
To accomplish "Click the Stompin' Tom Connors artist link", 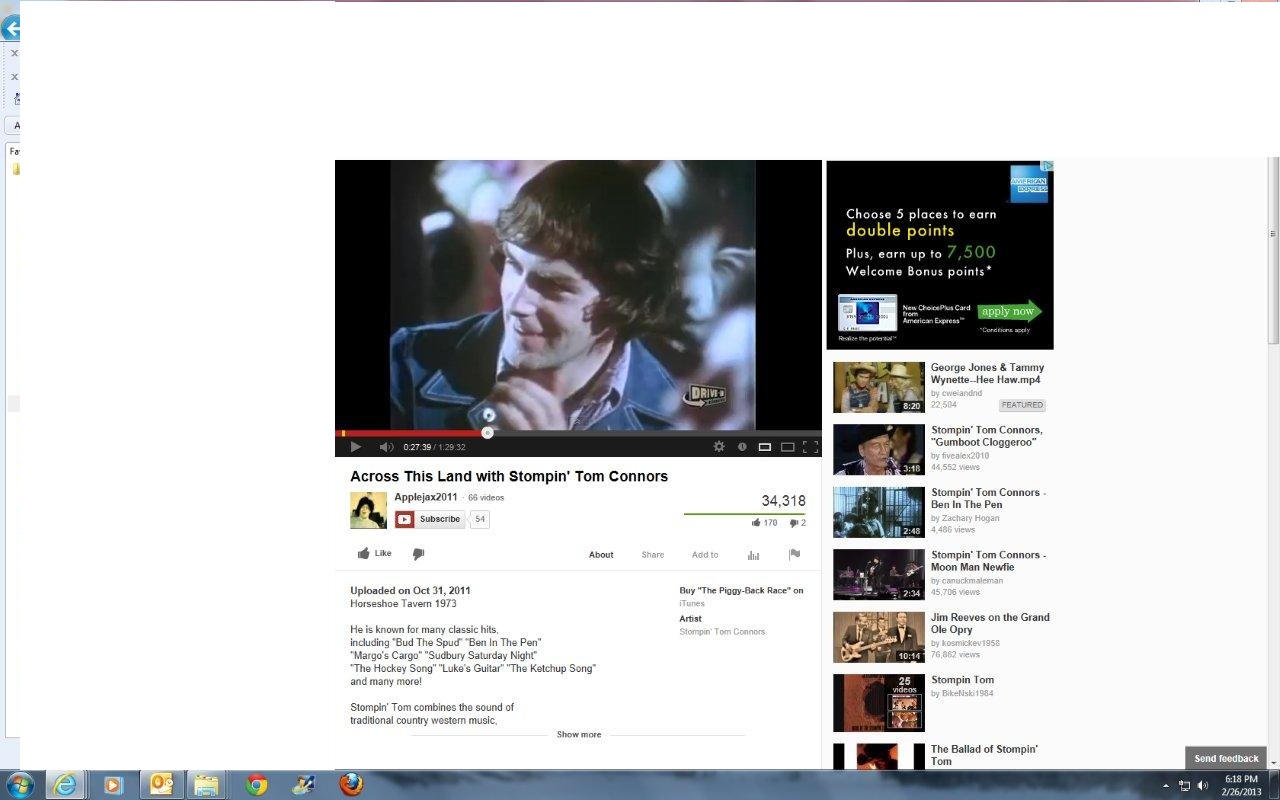I will coord(722,632).
